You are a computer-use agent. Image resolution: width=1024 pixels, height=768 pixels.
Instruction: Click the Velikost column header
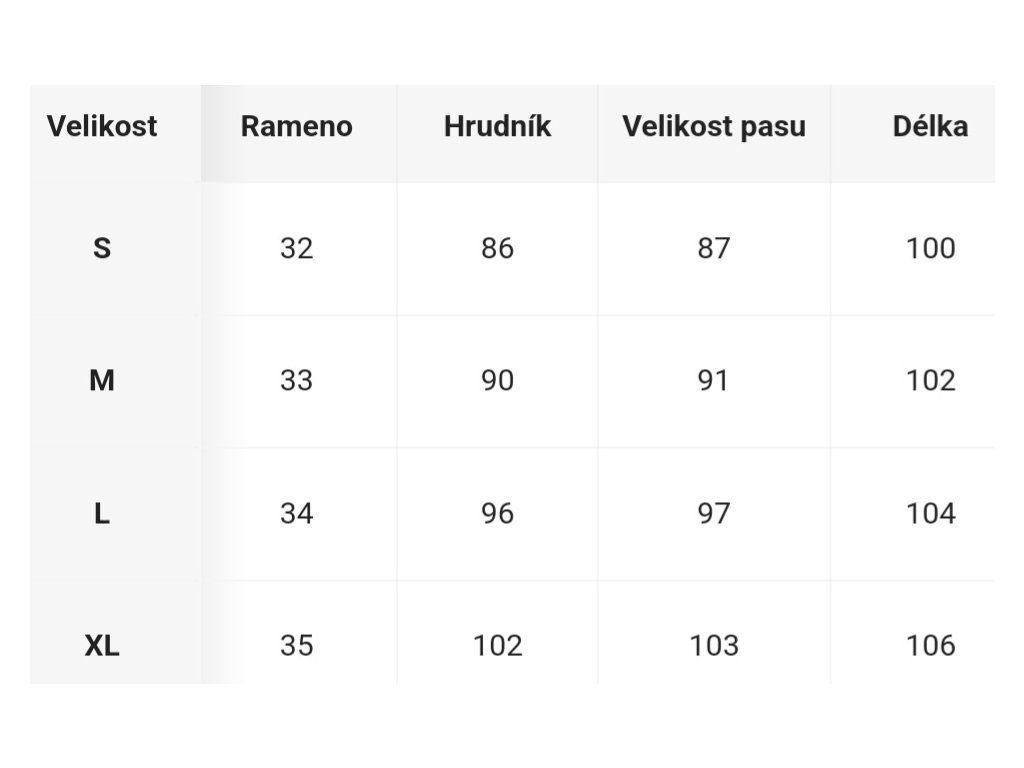pos(102,126)
